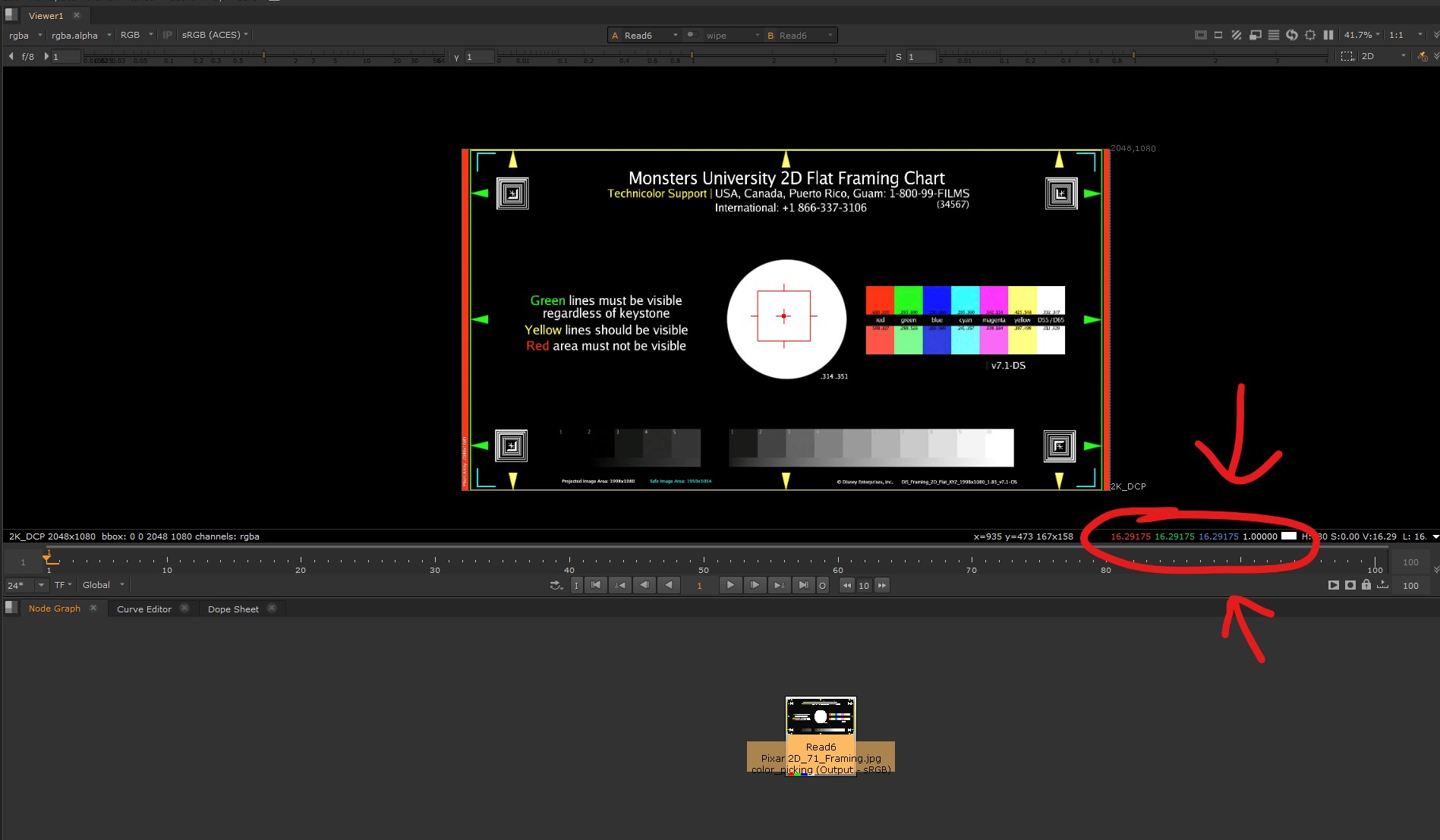Open the rgba layer dropdown

(25, 35)
